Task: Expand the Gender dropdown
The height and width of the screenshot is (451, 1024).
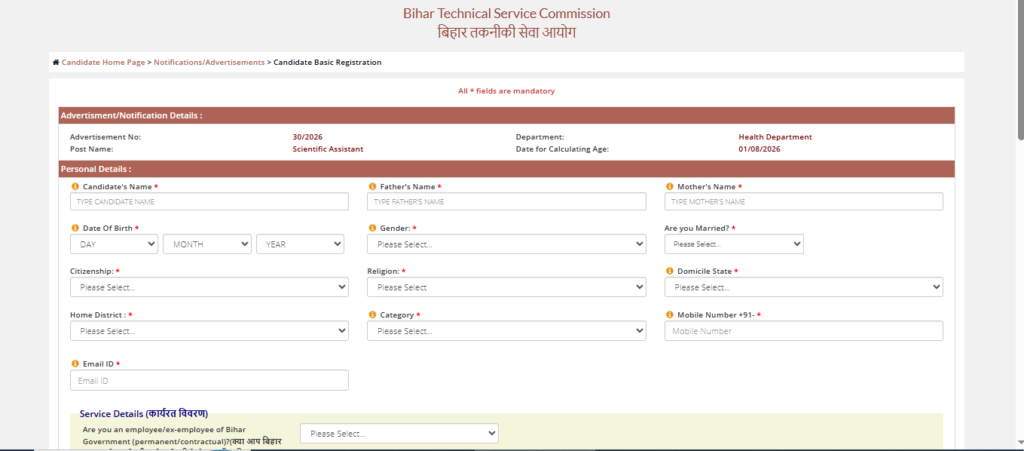Action: 507,244
